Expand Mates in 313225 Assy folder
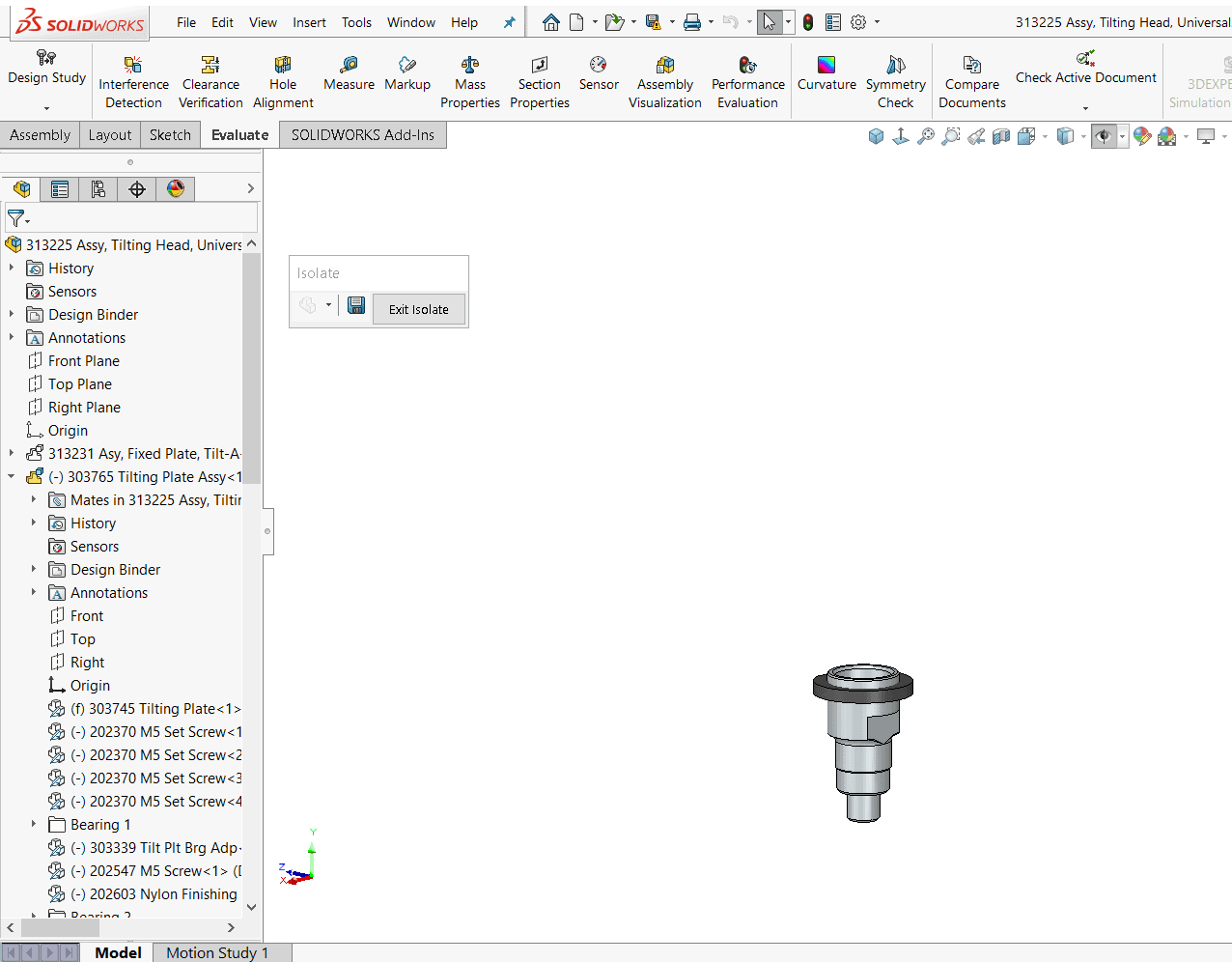This screenshot has width=1232, height=962. point(34,499)
